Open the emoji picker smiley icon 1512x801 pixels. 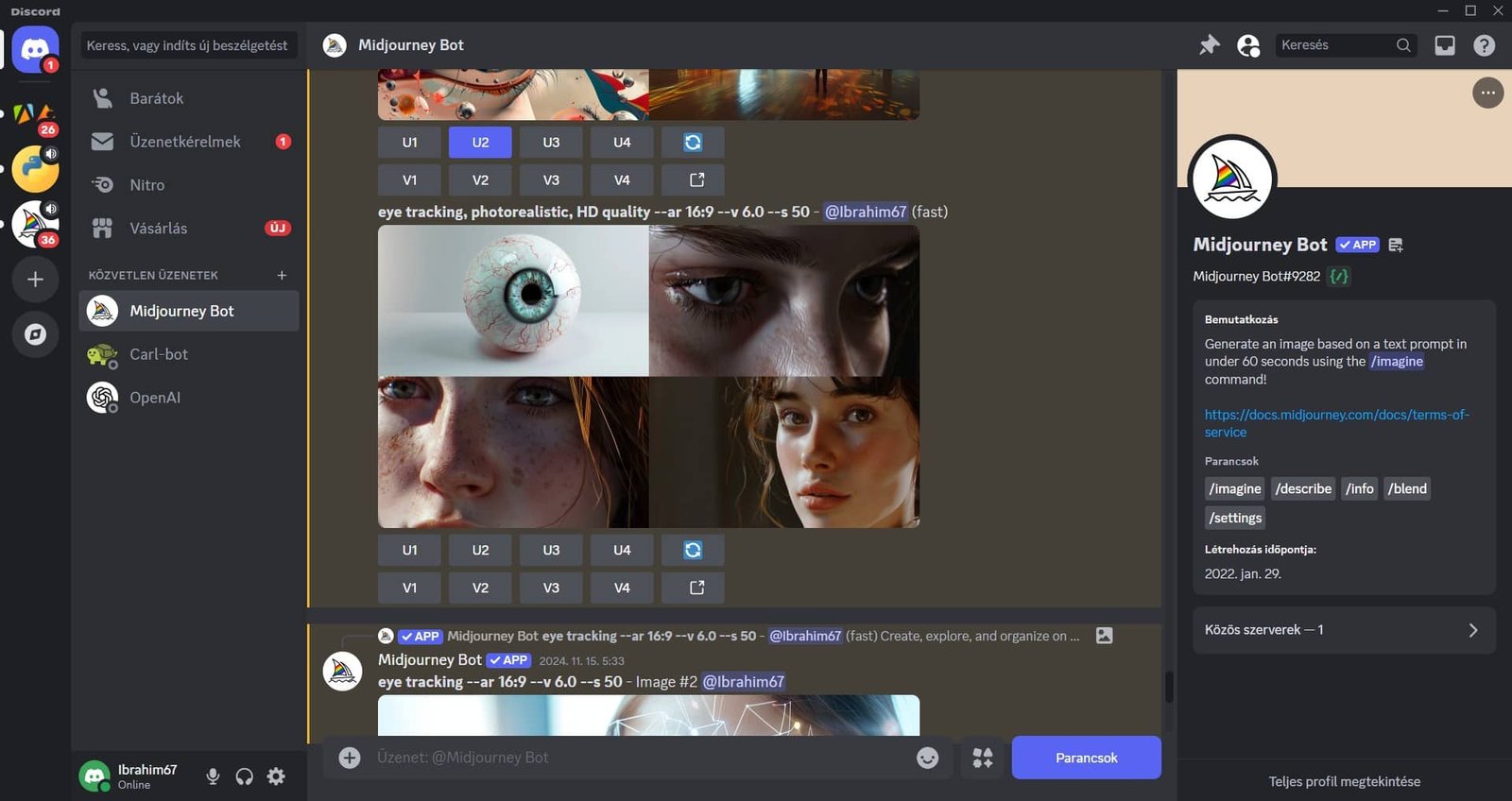pyautogui.click(x=927, y=758)
